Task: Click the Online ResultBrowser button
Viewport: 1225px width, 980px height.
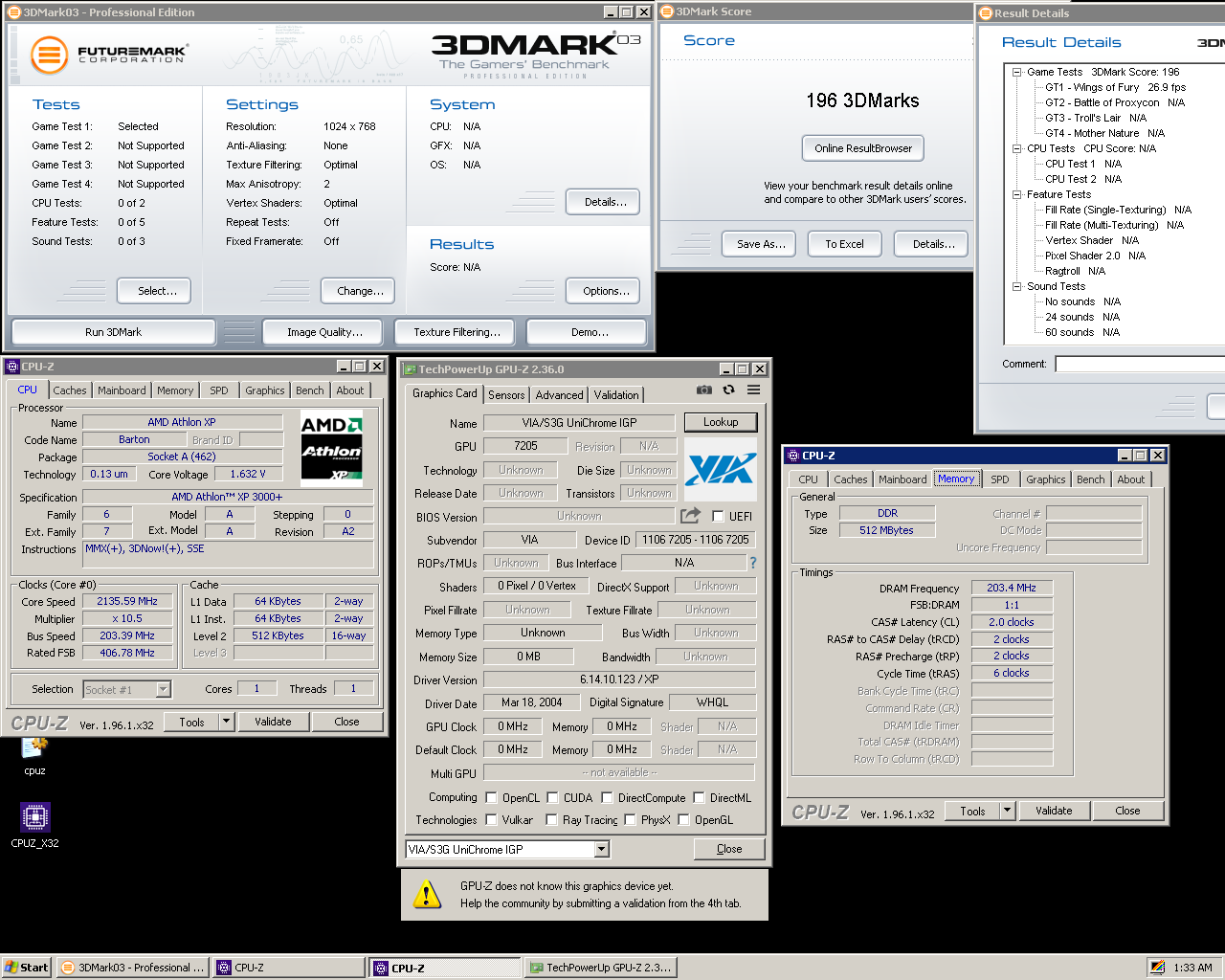Action: coord(863,148)
